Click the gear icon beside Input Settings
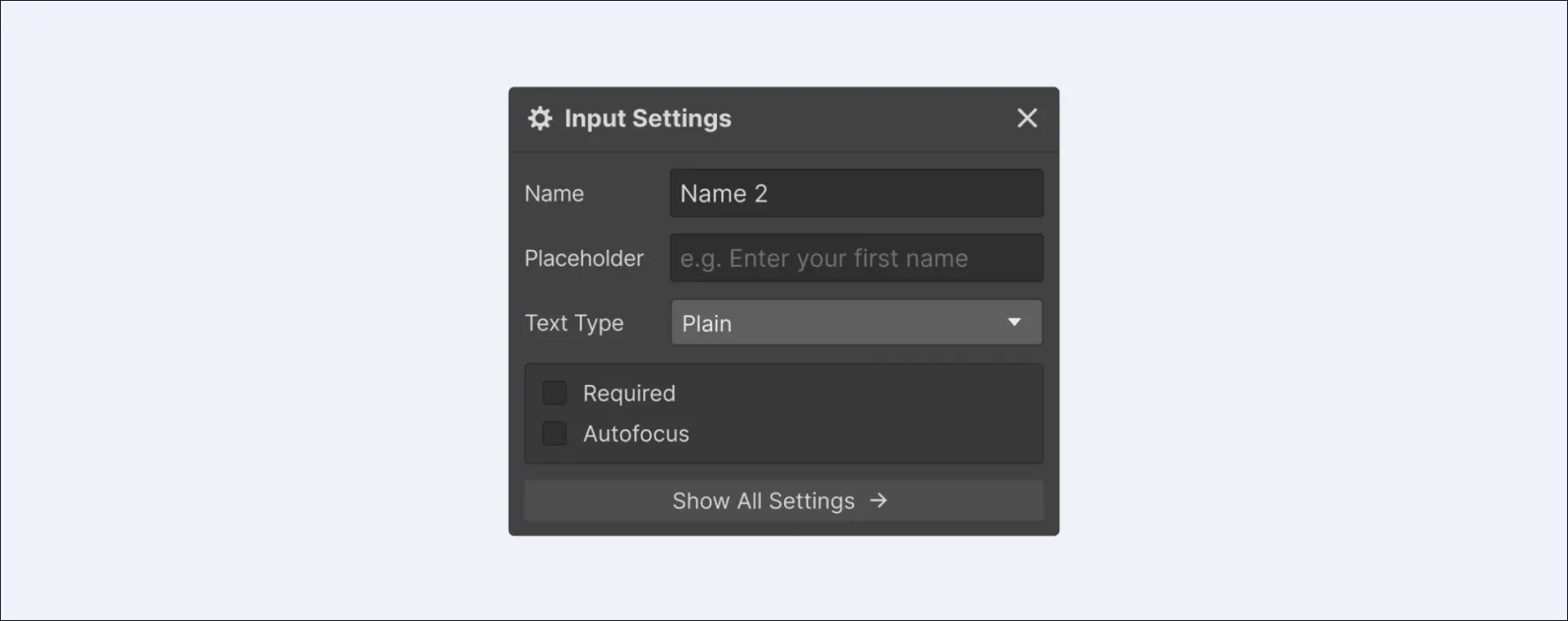Screen dimensions: 1568x621 pos(540,118)
